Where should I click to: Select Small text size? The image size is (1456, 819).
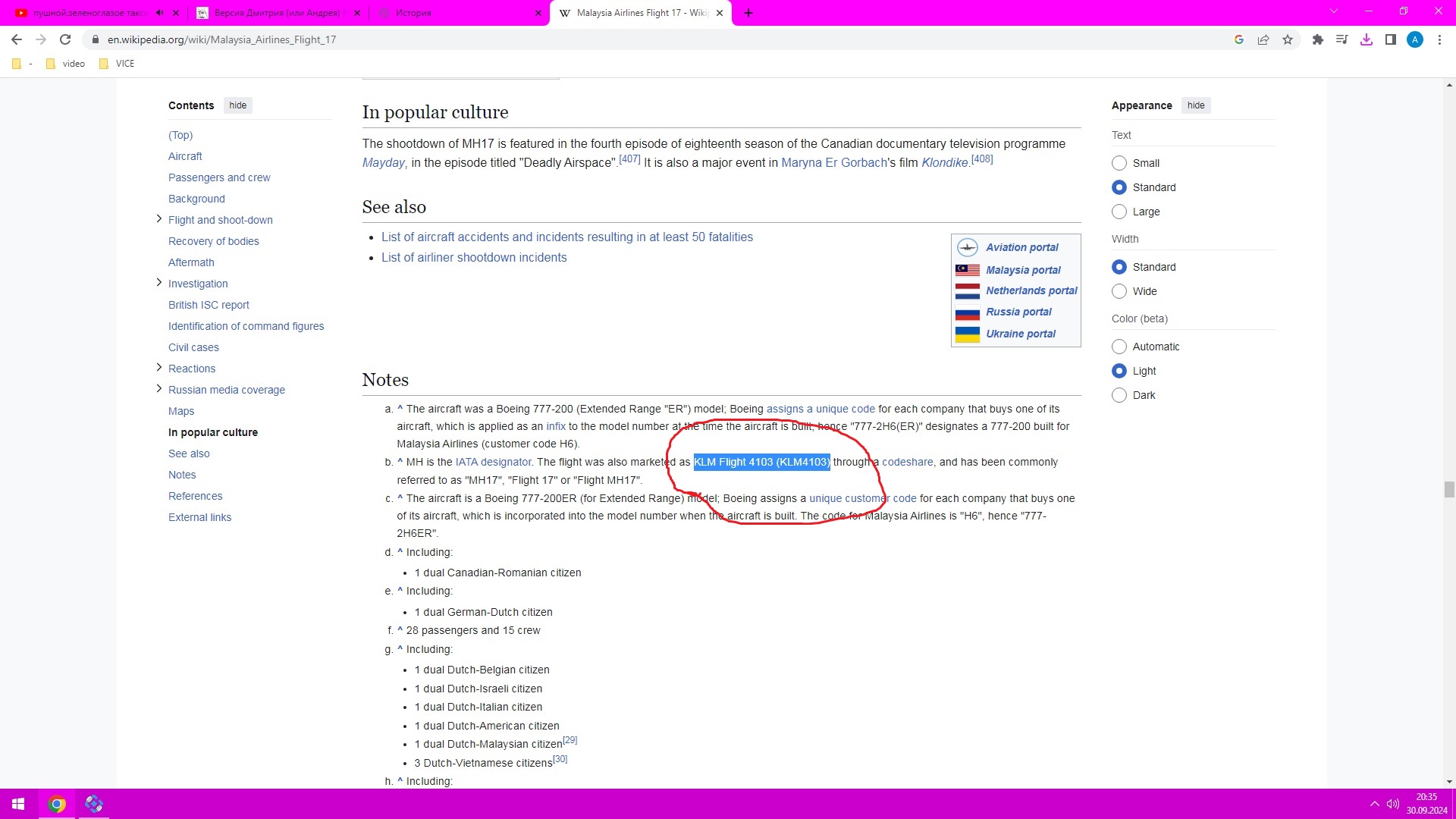(x=1119, y=163)
